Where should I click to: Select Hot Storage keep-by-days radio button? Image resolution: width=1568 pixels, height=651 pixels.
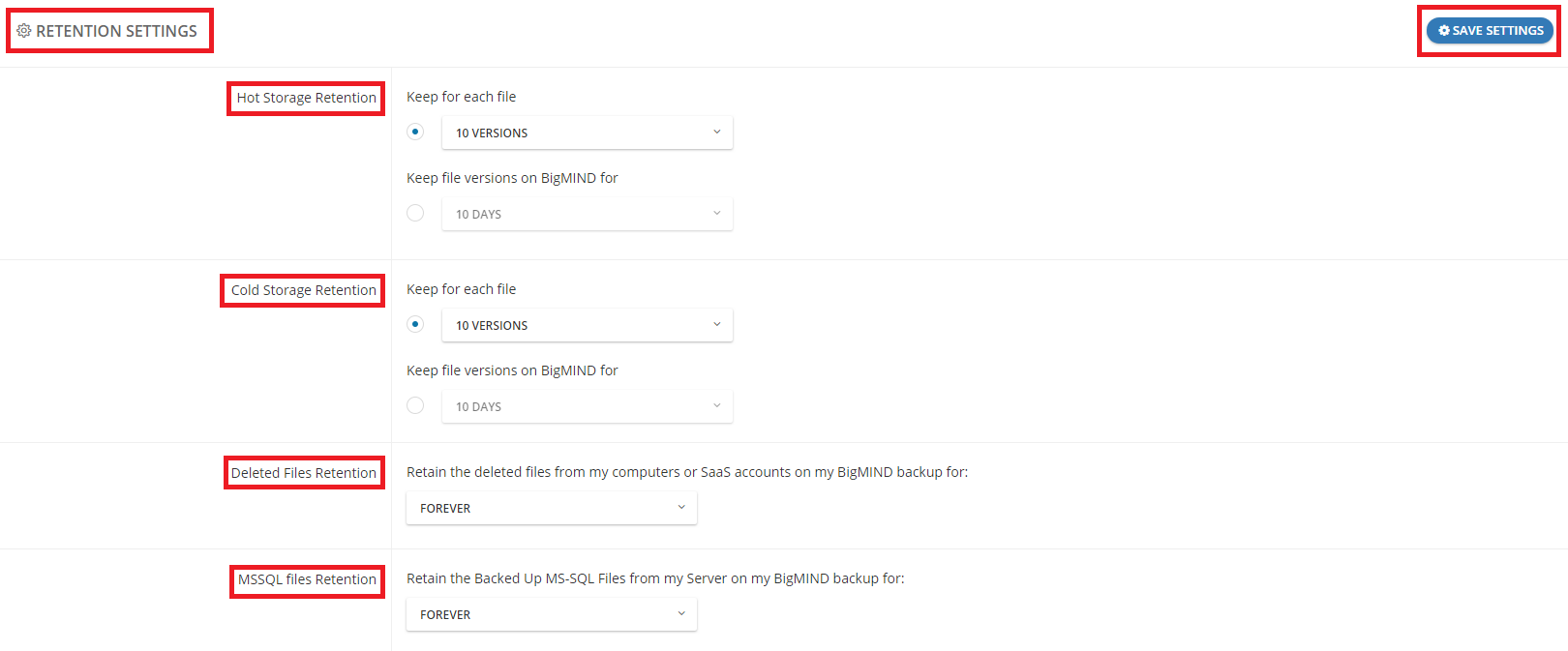(415, 213)
